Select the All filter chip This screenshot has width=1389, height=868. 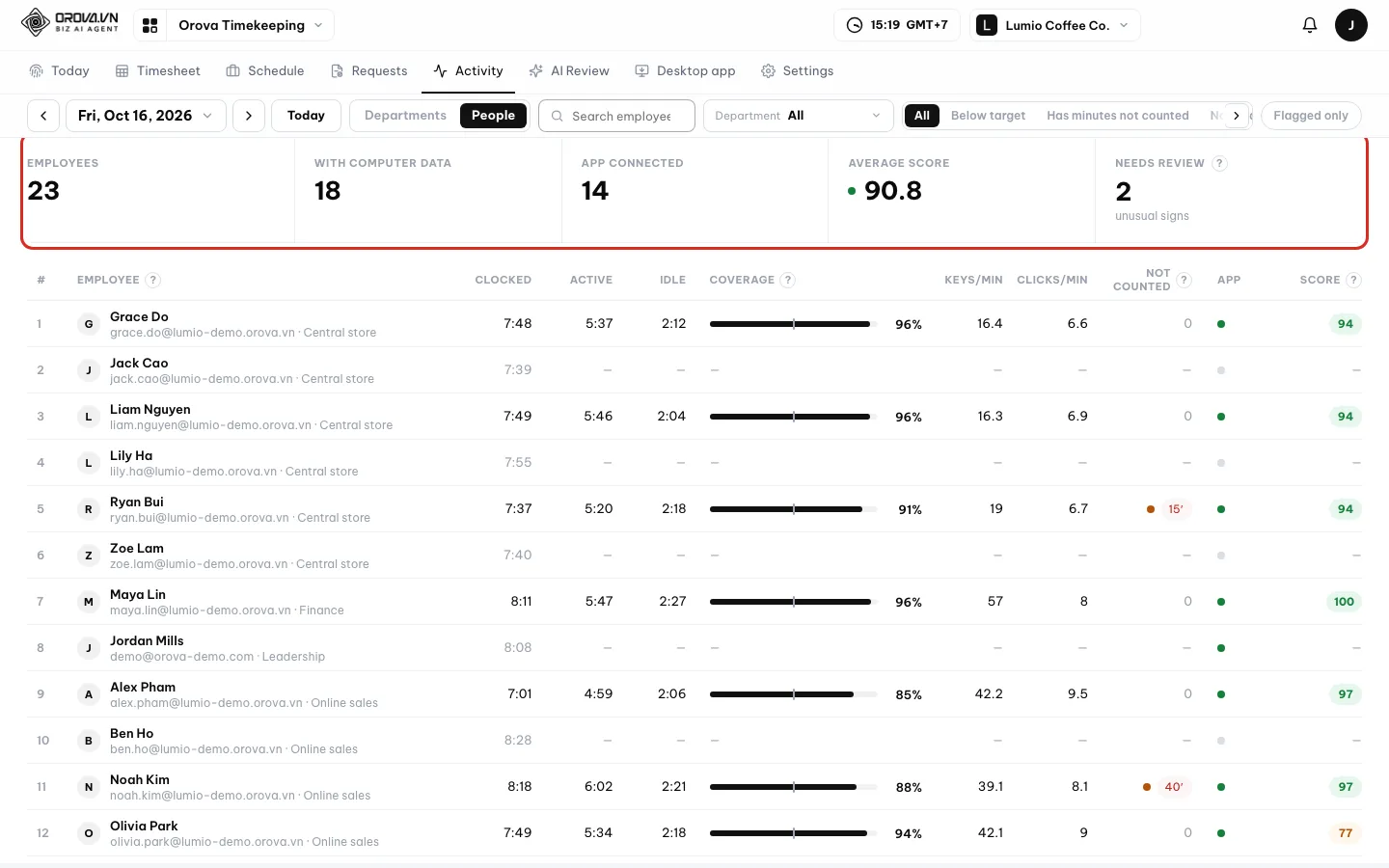click(922, 116)
